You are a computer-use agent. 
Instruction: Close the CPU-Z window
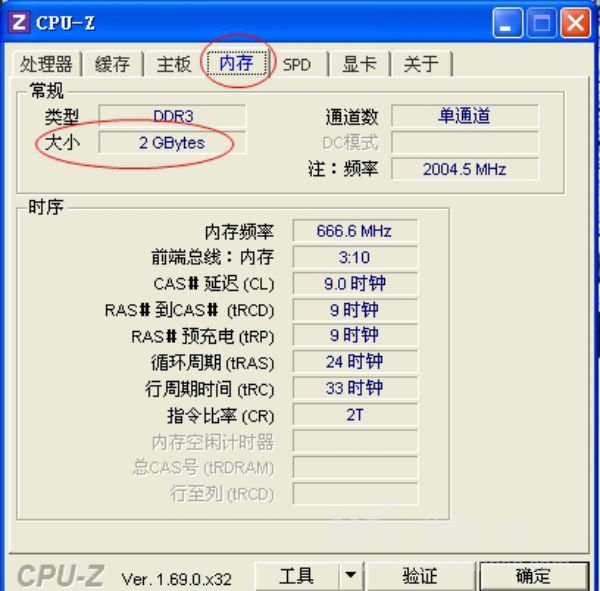pos(576,23)
